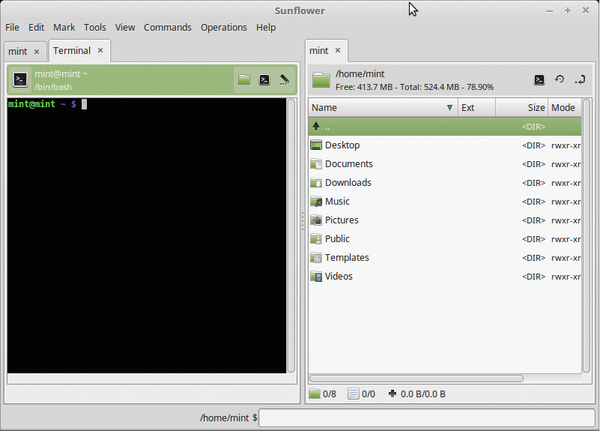Viewport: 600px width, 431px height.
Task: Open the Mark menu
Action: pos(64,28)
